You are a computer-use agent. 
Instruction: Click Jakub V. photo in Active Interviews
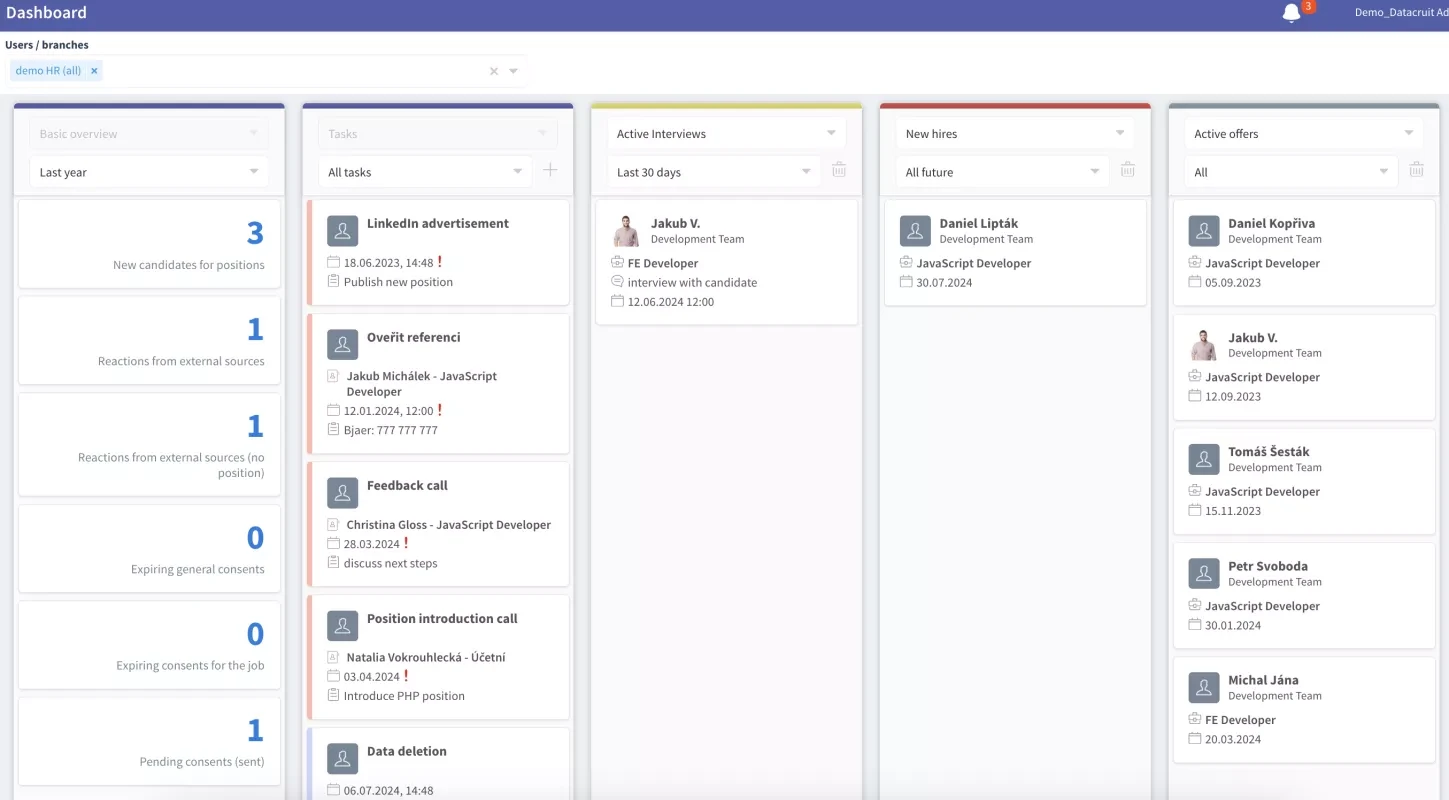point(626,231)
